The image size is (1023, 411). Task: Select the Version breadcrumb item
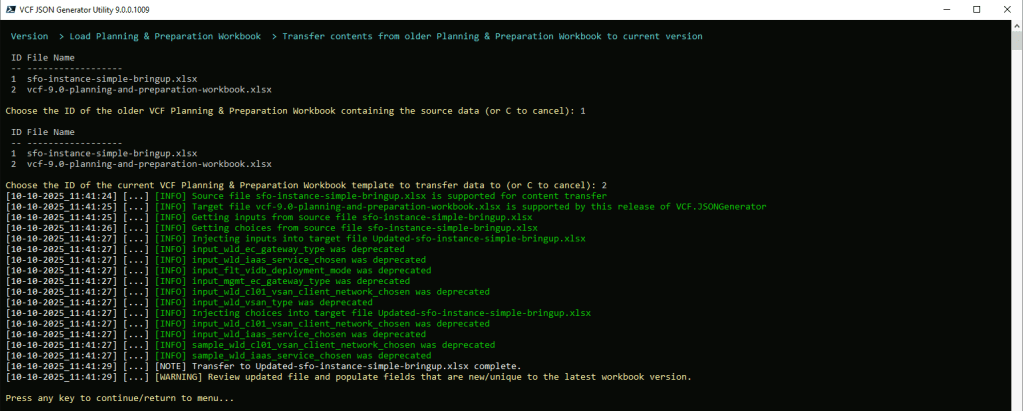point(29,36)
